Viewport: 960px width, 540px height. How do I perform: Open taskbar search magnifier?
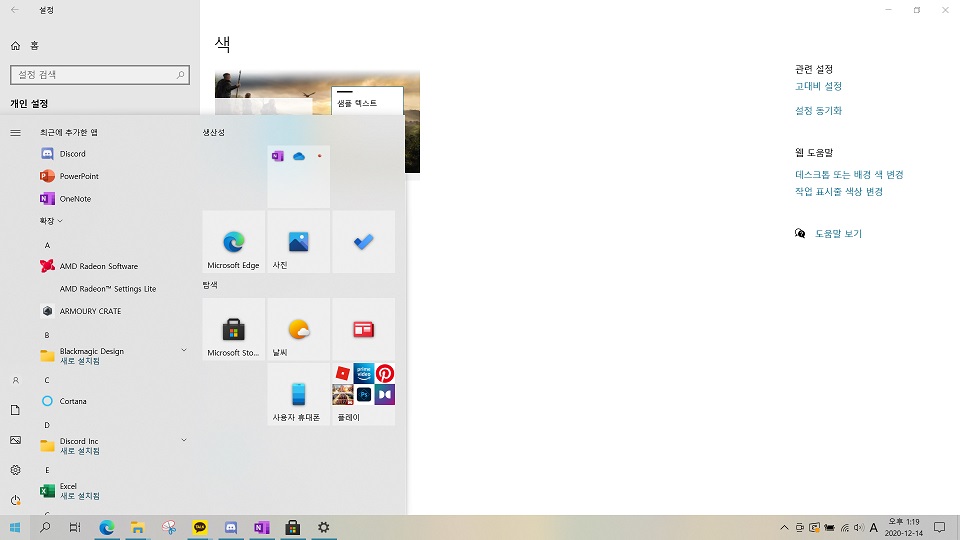coord(45,527)
